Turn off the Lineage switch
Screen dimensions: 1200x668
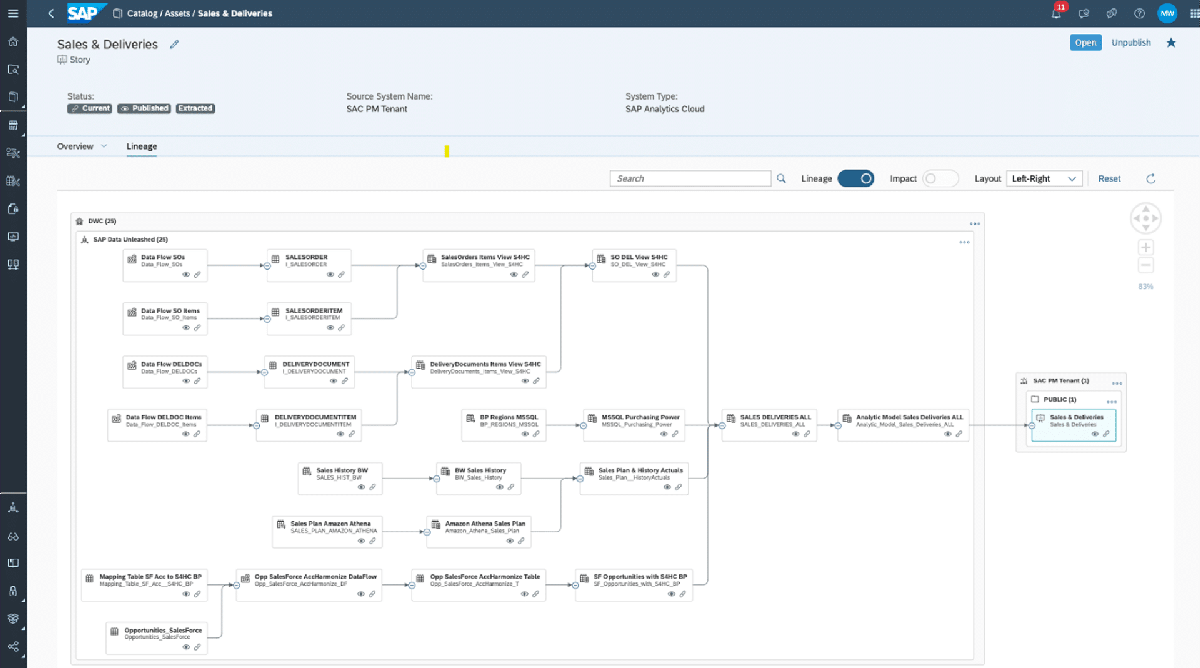[856, 178]
